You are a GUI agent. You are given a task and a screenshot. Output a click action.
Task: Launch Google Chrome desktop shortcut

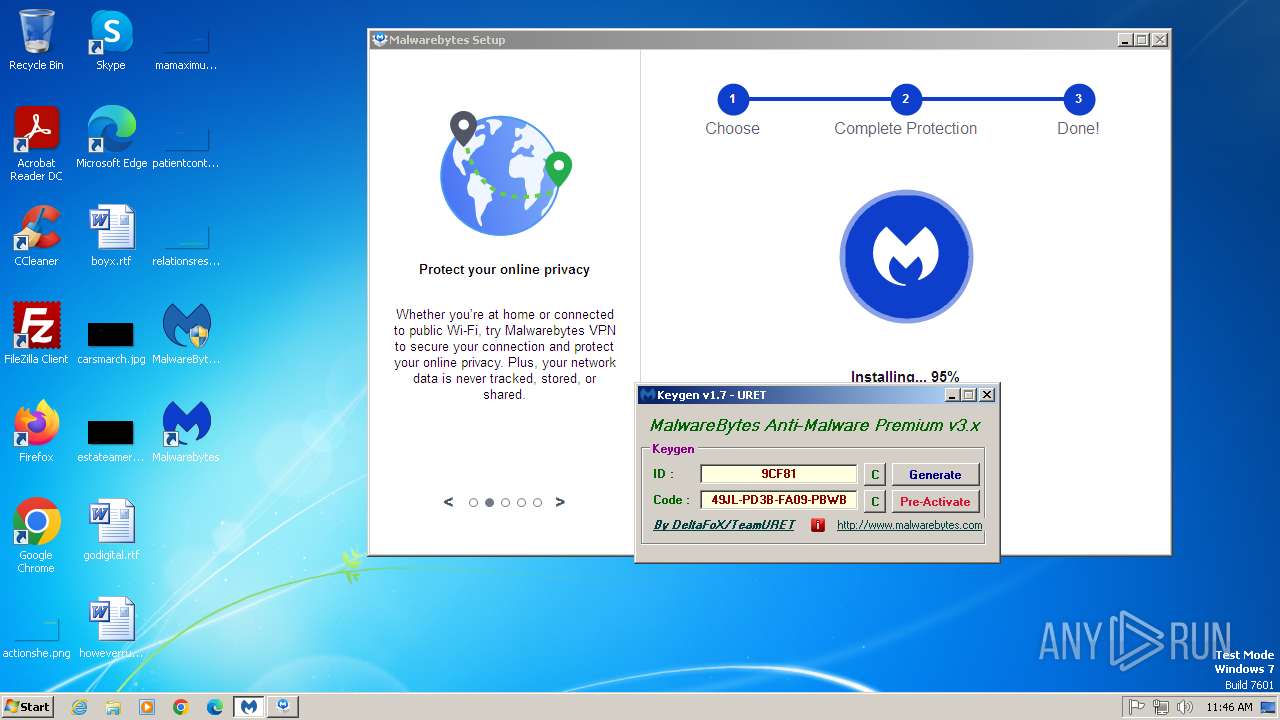tap(36, 536)
